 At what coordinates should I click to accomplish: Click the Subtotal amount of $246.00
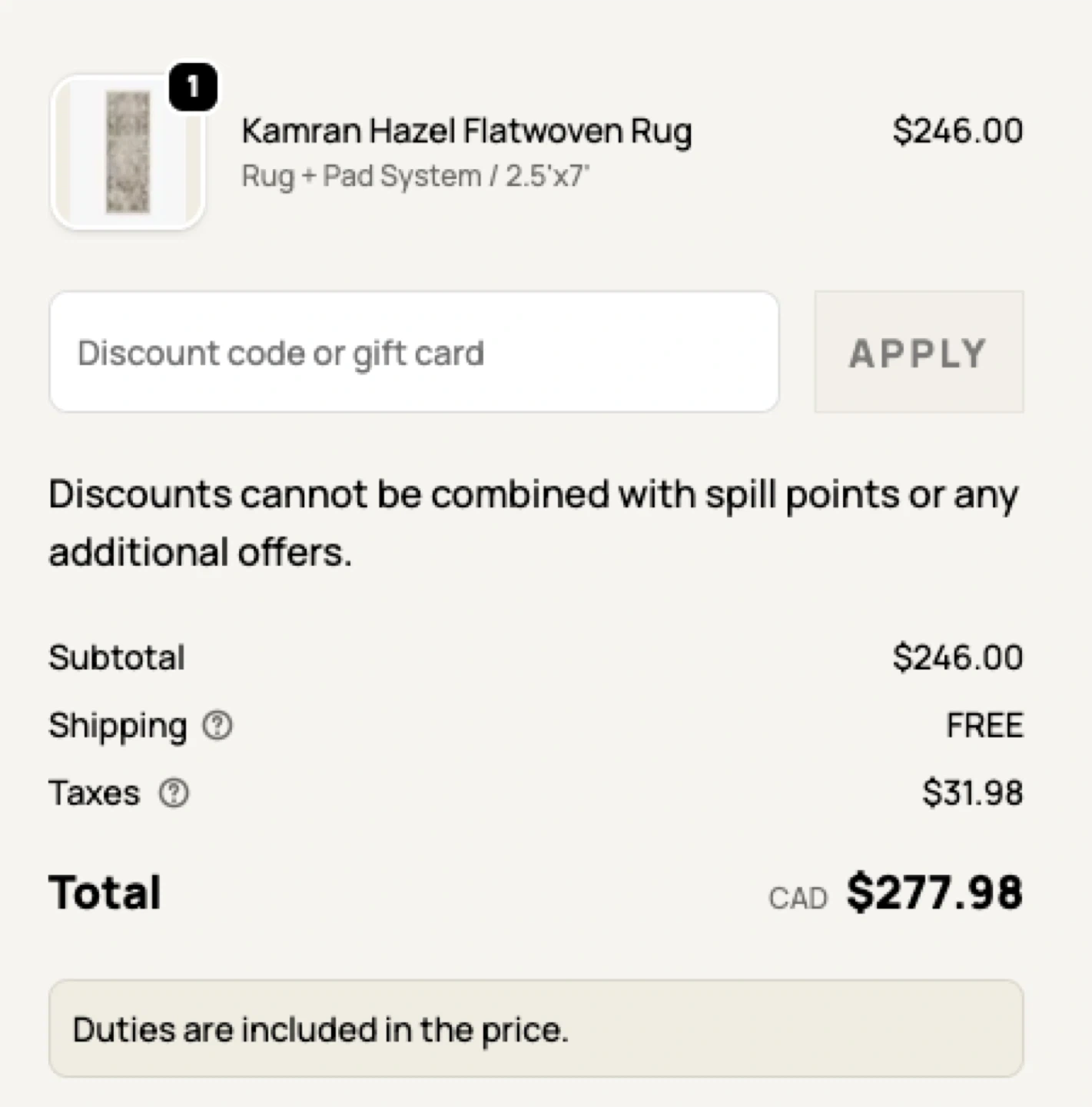[958, 657]
